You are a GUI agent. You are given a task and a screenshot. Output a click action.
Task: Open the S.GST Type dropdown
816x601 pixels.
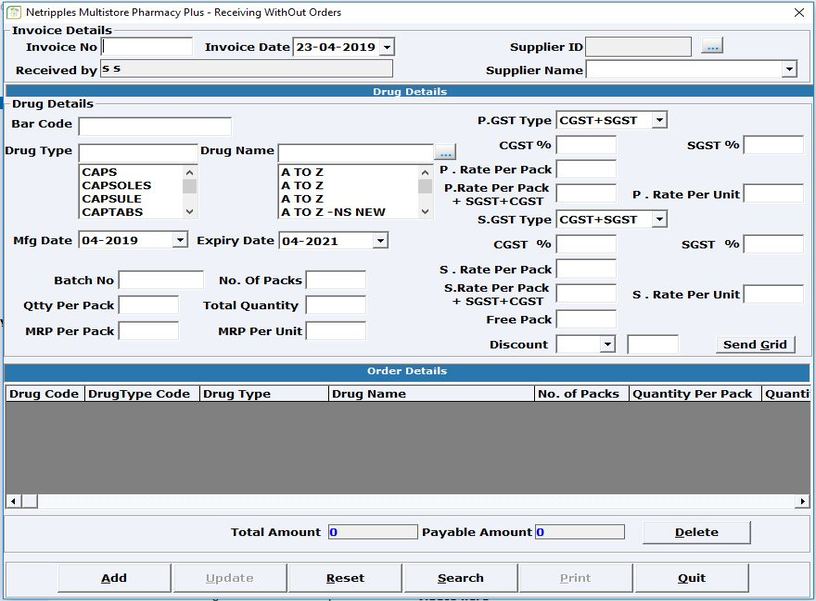tap(659, 220)
